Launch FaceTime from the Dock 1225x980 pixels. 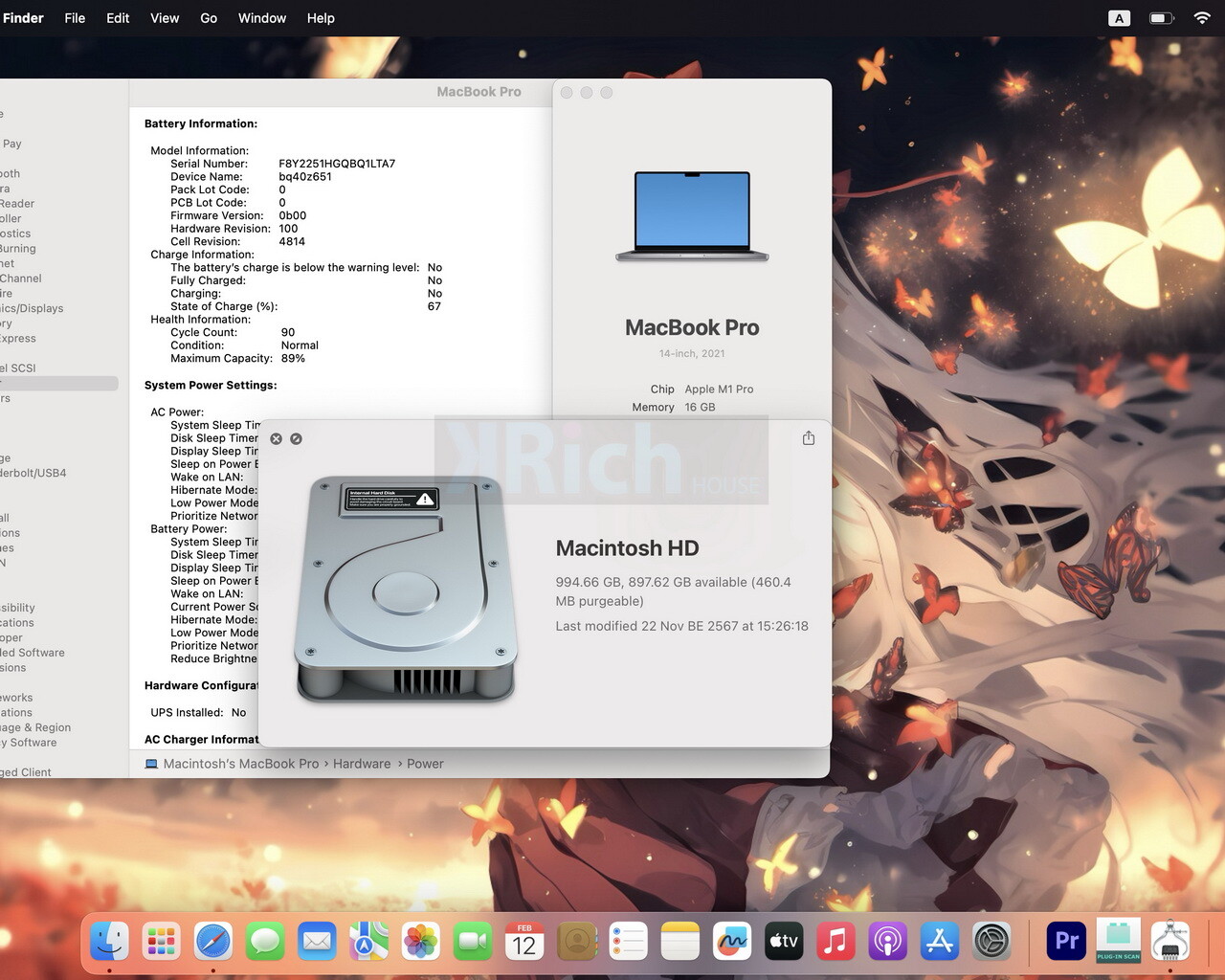[473, 942]
